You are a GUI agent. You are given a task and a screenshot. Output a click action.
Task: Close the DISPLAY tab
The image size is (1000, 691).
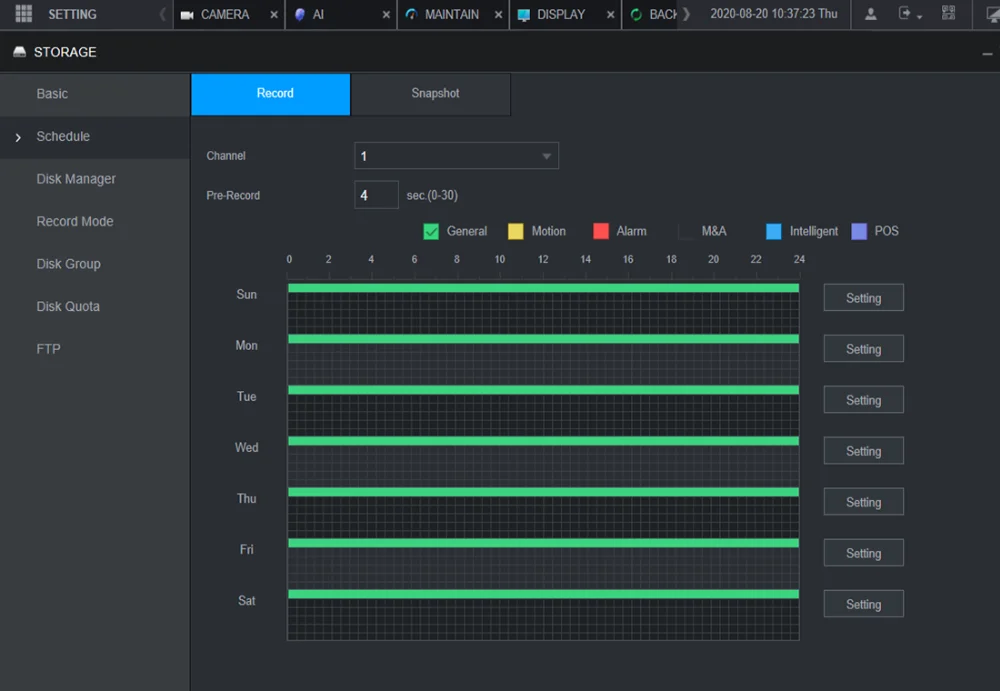610,15
